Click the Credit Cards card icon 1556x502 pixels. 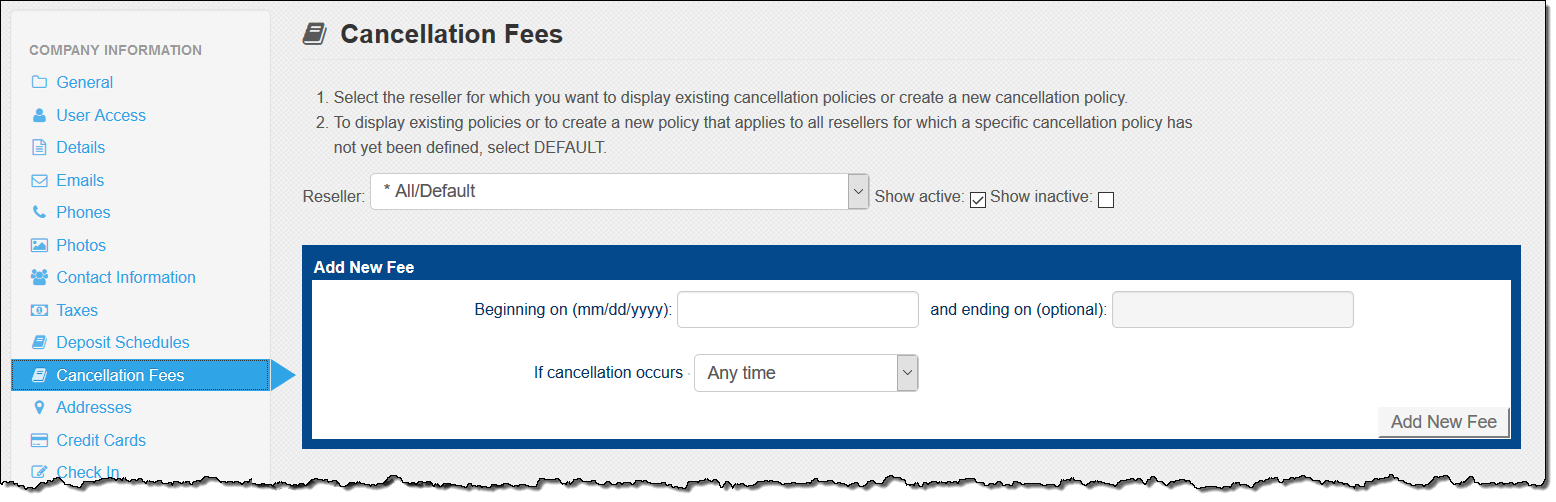coord(39,440)
